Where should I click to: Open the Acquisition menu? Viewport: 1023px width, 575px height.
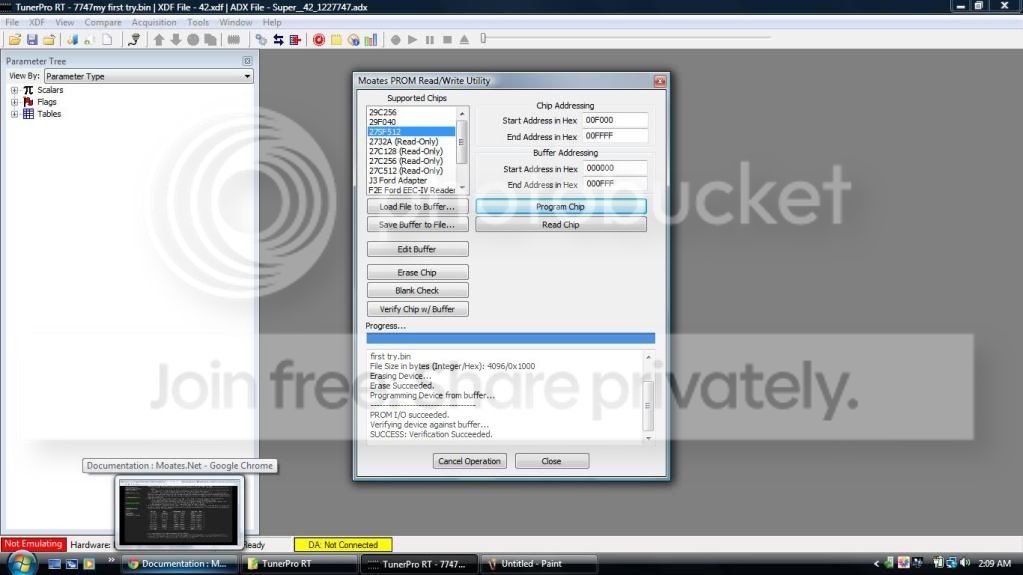(154, 22)
